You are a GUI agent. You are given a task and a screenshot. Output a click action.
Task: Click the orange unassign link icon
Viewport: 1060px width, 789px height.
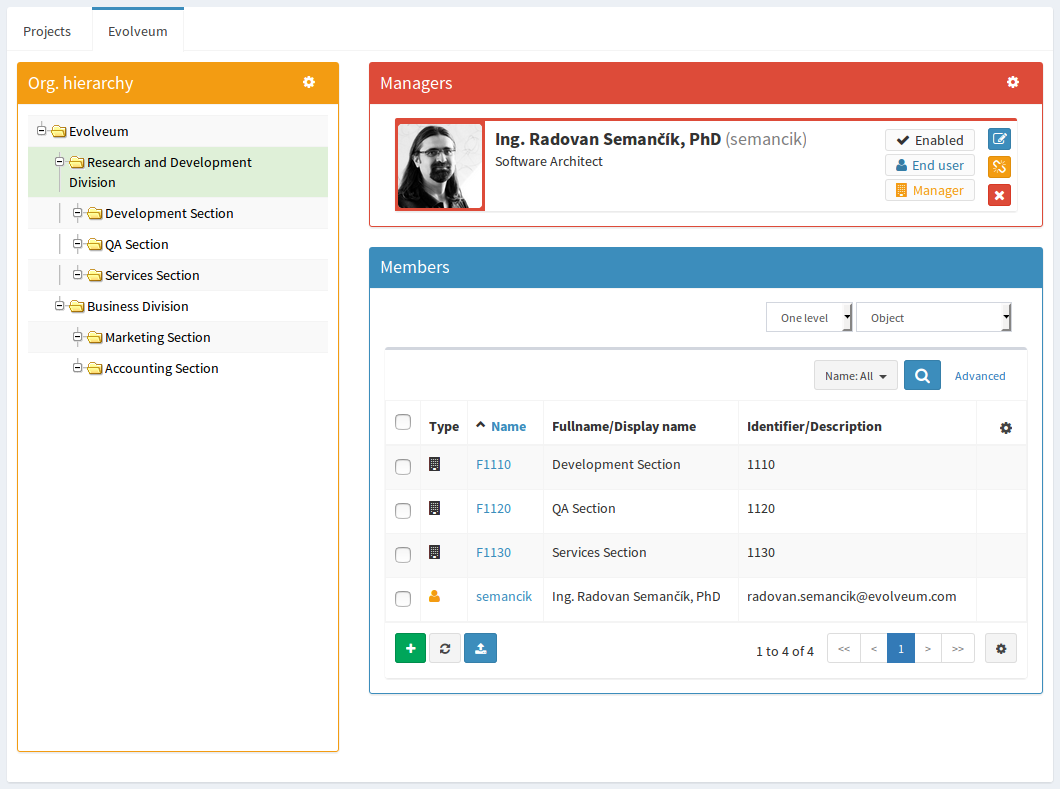(x=999, y=167)
